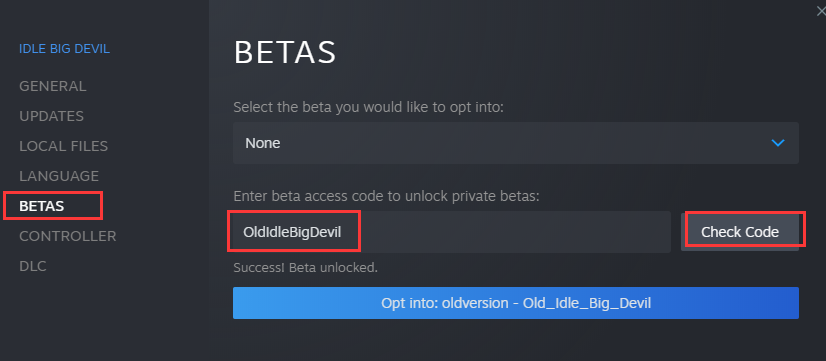Click the Check Code button
This screenshot has width=826, height=361.
tap(740, 232)
